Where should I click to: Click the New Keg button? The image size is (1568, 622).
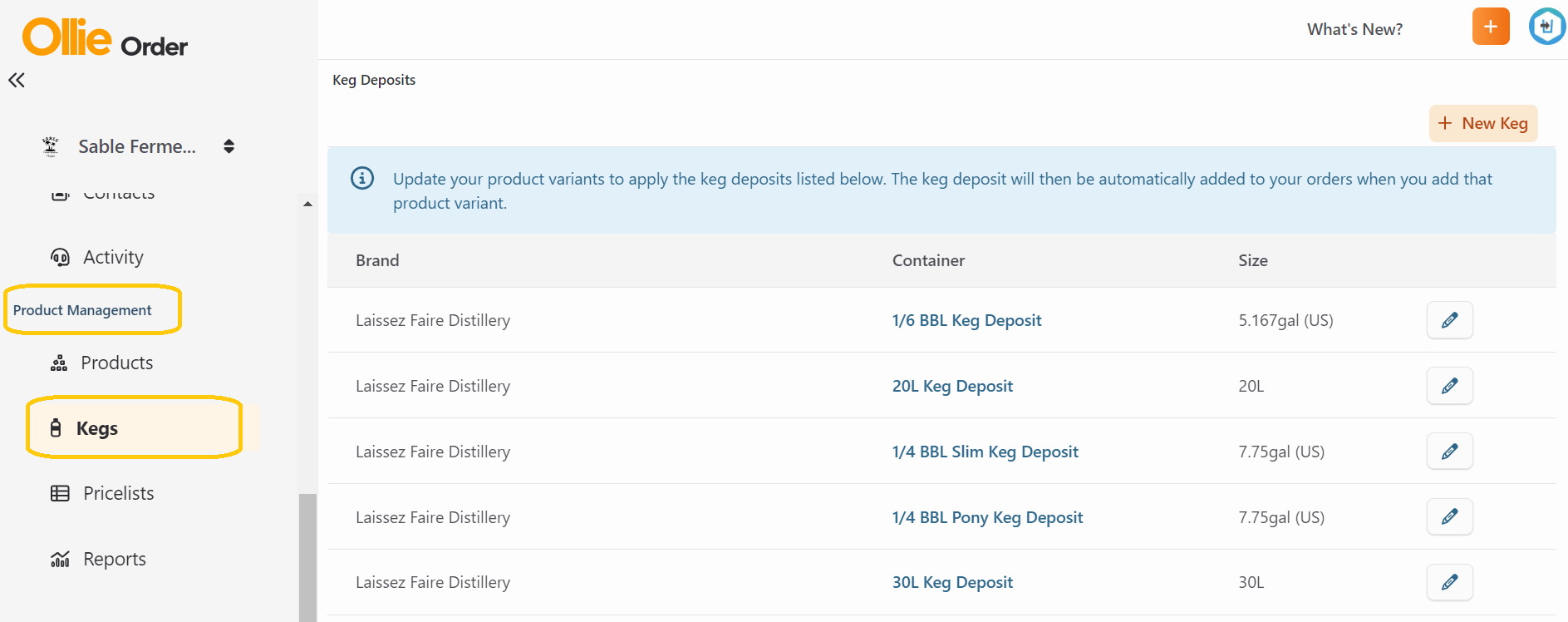pos(1483,123)
